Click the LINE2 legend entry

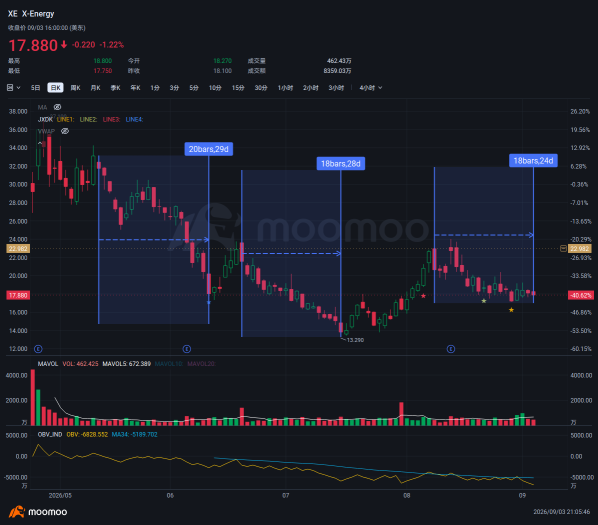pyautogui.click(x=88, y=119)
